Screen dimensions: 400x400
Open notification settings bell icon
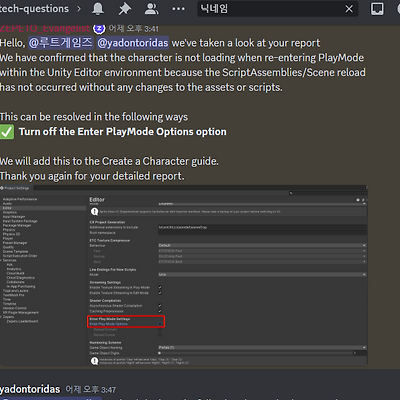(98, 9)
